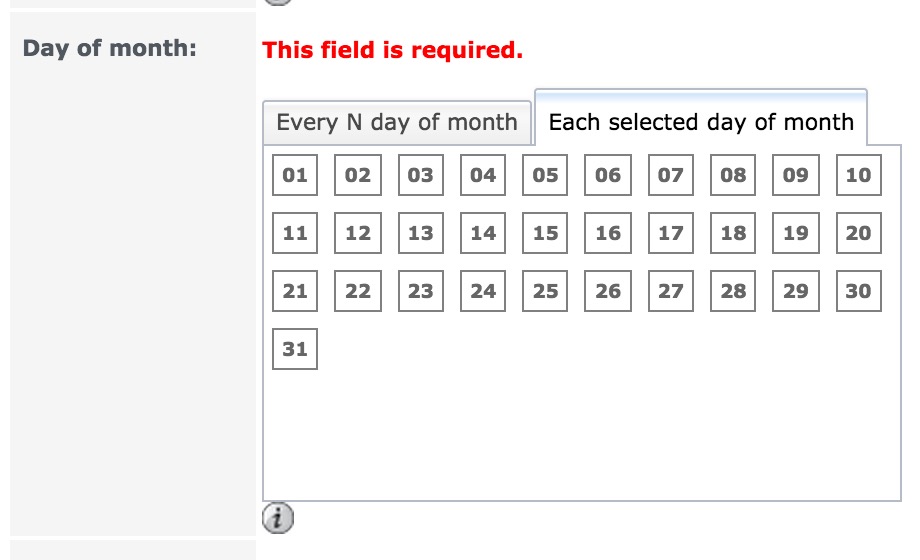Select day 22 box
This screenshot has width=920, height=560.
(x=358, y=291)
